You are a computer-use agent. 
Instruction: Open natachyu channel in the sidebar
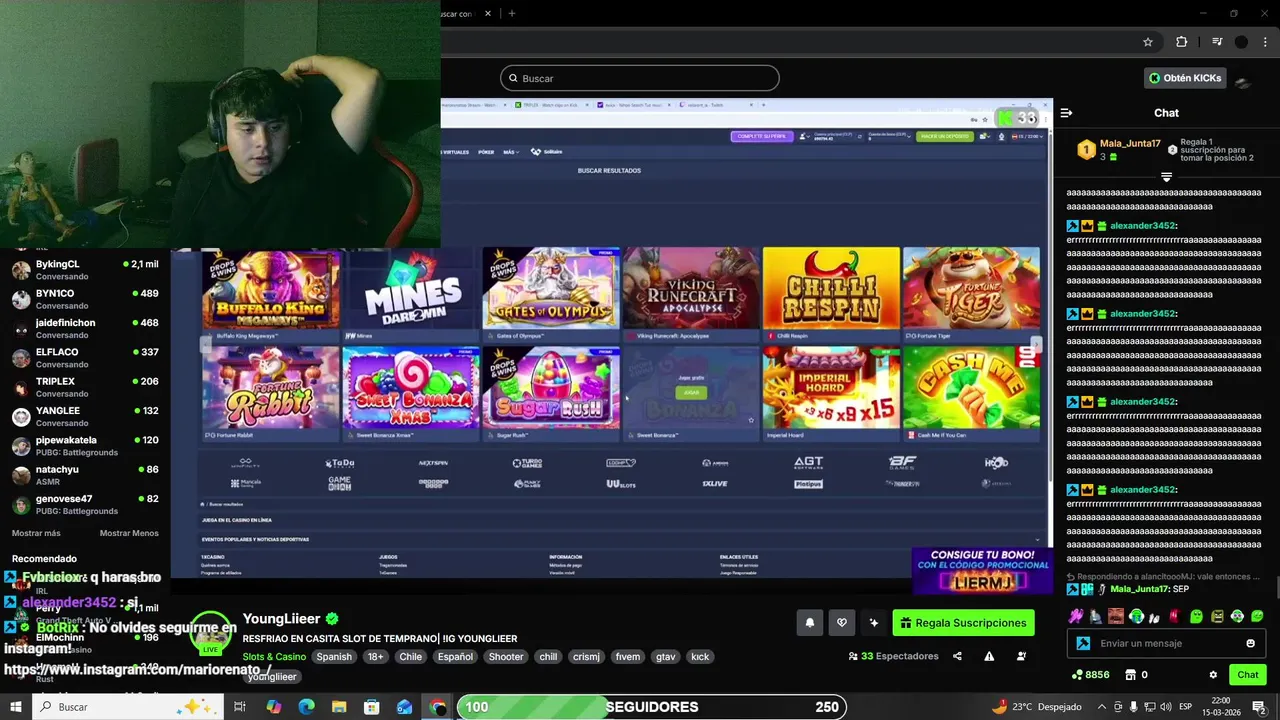(85, 475)
